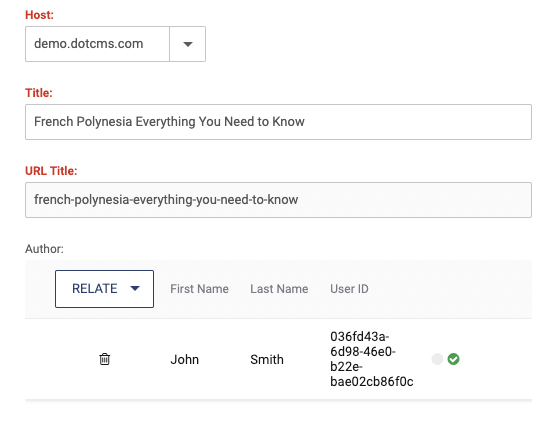
Task: Click the User ID column header
Action: 349,289
